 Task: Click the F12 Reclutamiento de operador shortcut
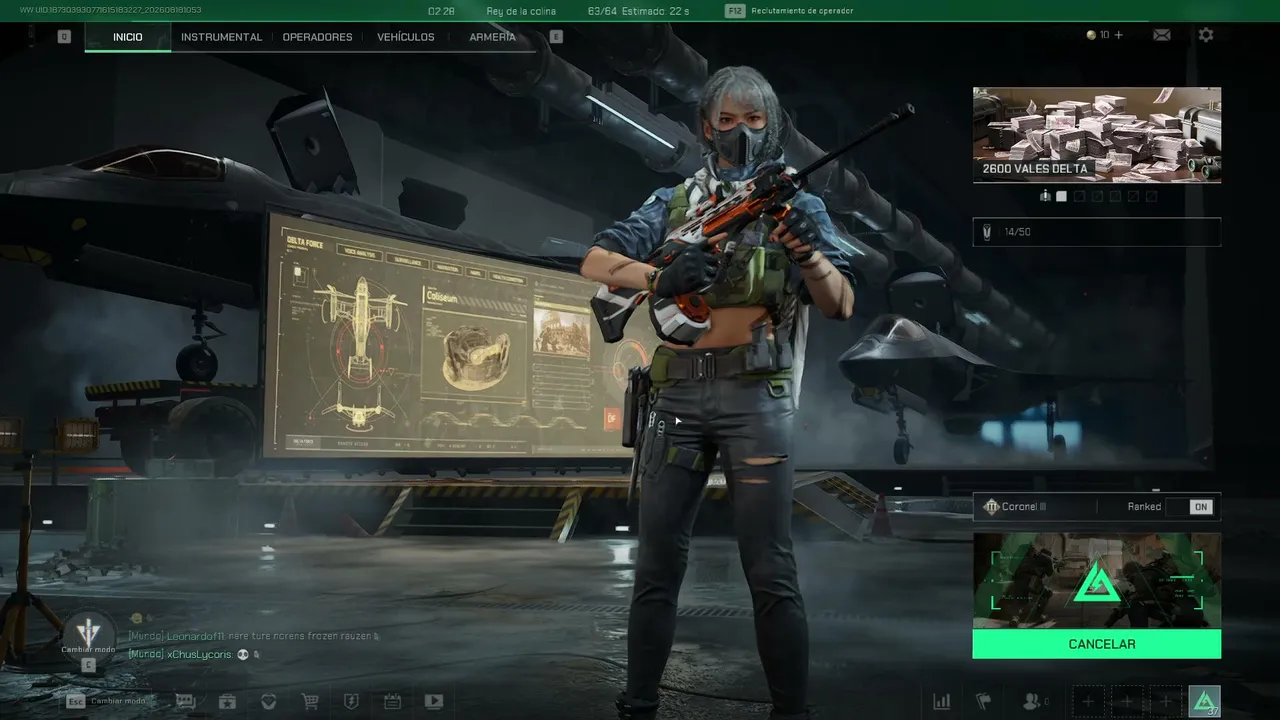pos(789,10)
